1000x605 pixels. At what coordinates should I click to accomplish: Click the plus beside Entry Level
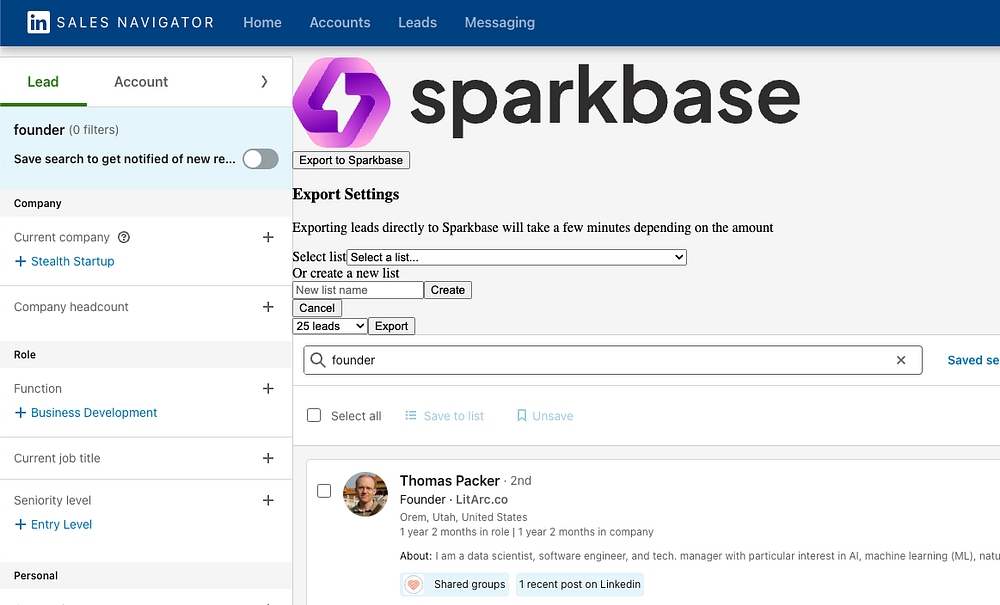(x=20, y=524)
